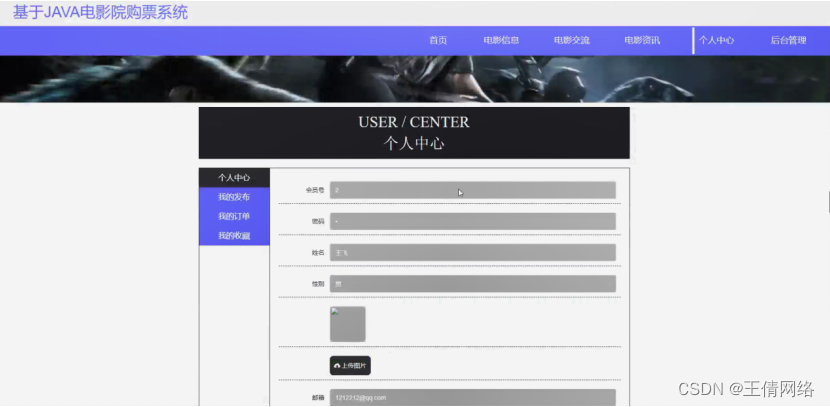
Task: Select 电影资讯 in the top menu
Action: point(642,41)
